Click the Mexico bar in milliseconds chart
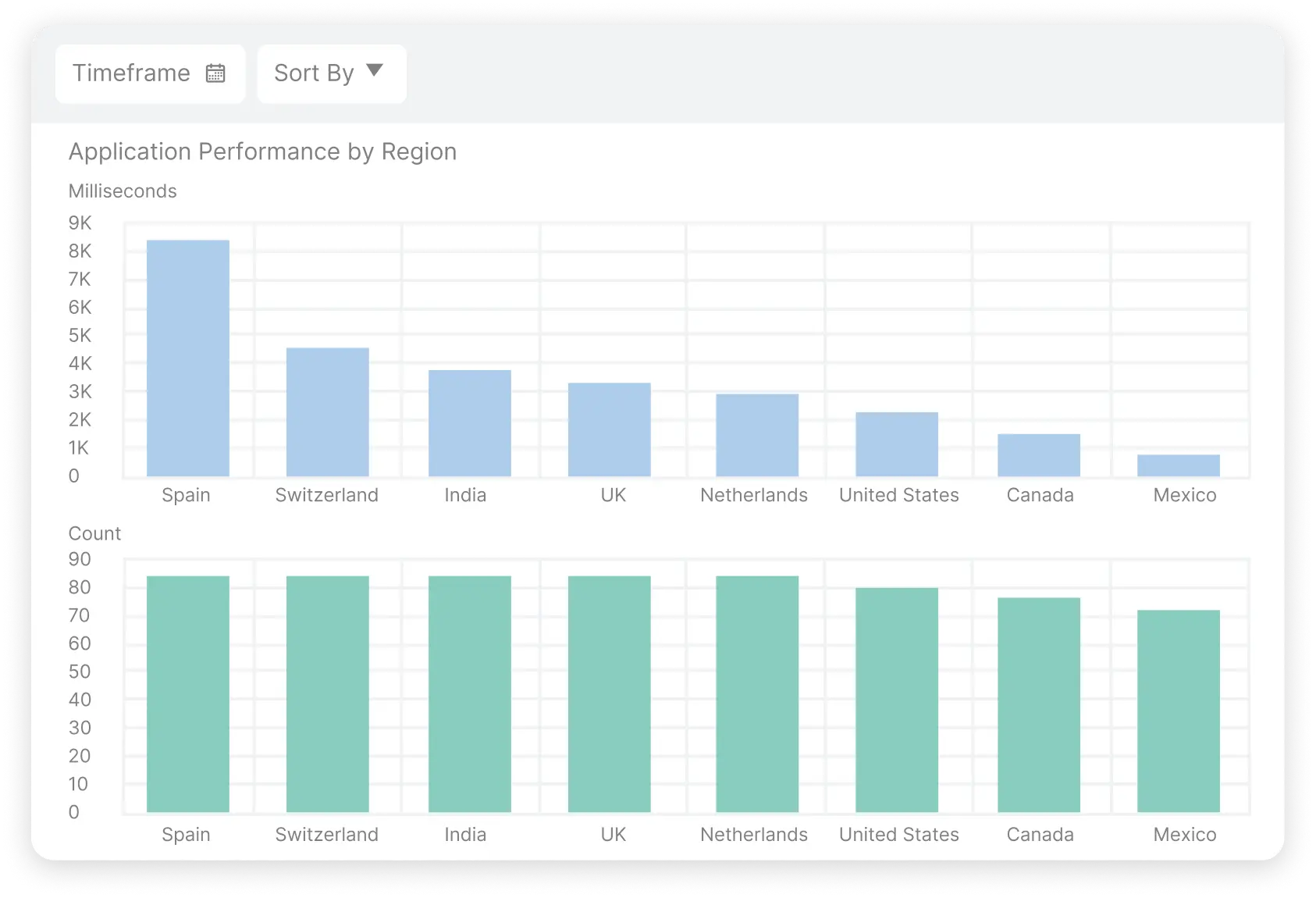1316x898 pixels. (1178, 465)
